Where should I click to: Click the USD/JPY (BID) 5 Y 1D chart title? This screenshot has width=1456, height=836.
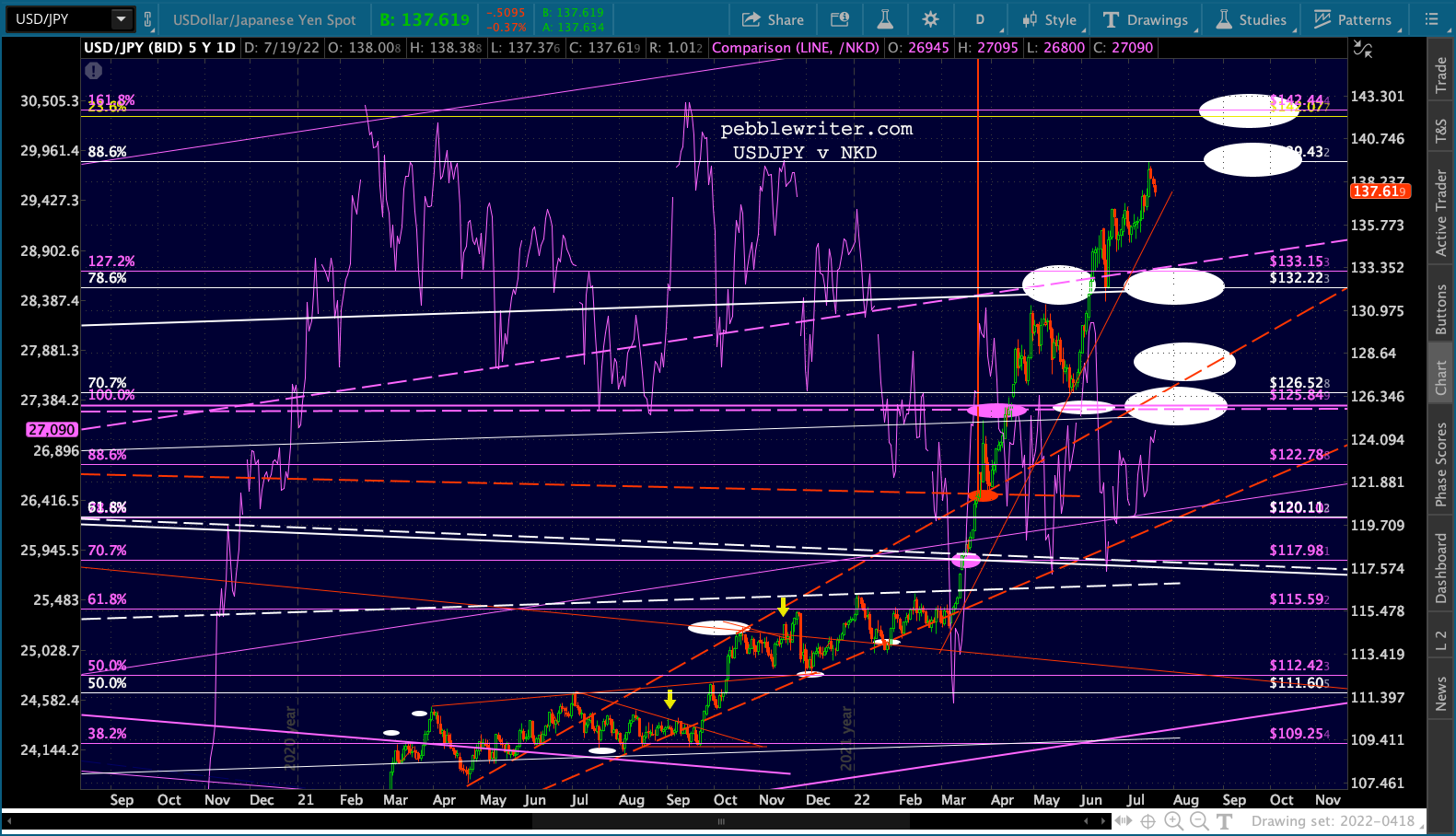pyautogui.click(x=160, y=48)
